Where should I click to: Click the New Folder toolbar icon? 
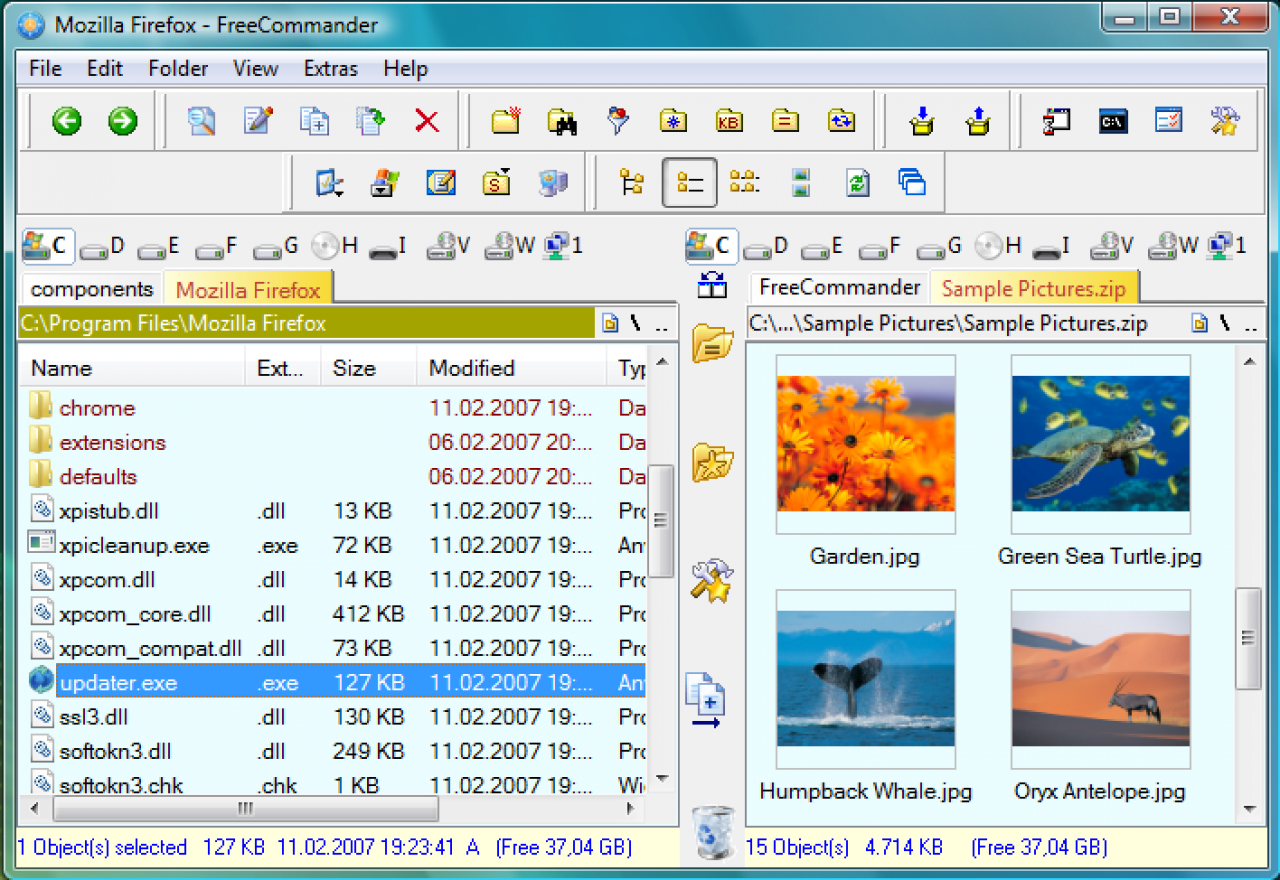tap(506, 122)
